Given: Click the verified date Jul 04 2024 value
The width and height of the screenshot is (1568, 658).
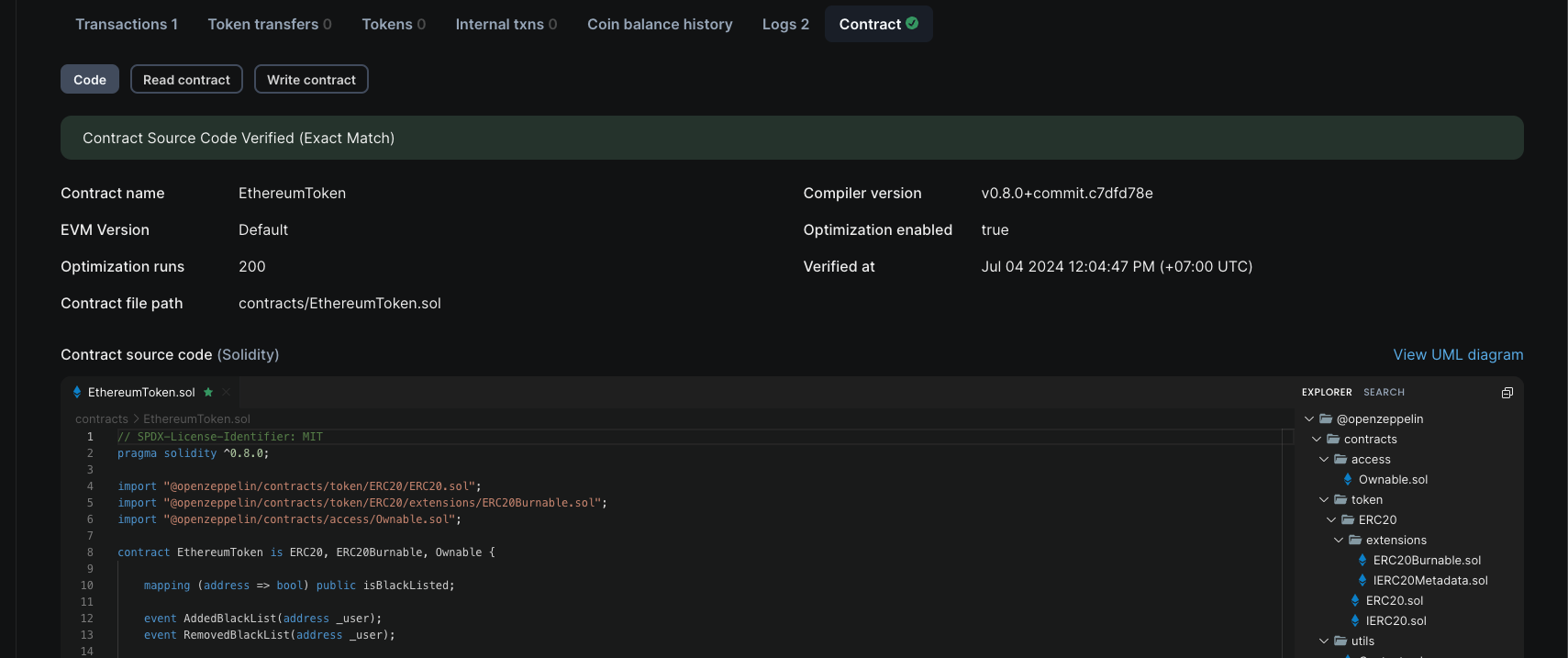Looking at the screenshot, I should pyautogui.click(x=1117, y=266).
